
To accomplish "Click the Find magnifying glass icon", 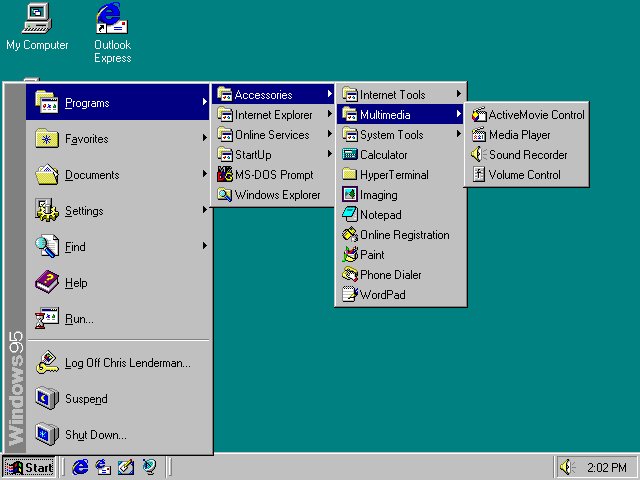I will (x=47, y=246).
